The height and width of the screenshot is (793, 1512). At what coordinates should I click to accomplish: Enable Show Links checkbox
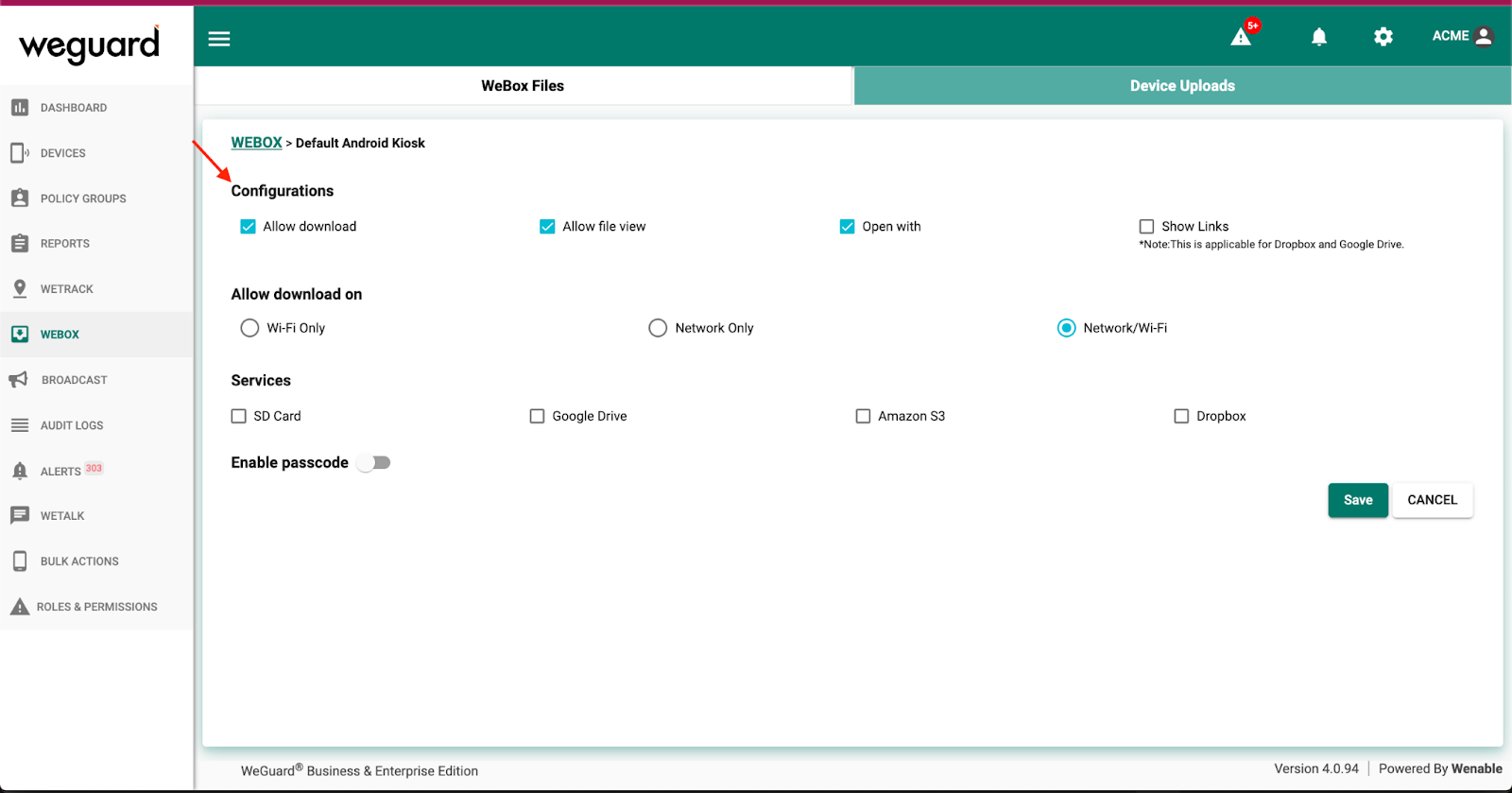coord(1146,227)
